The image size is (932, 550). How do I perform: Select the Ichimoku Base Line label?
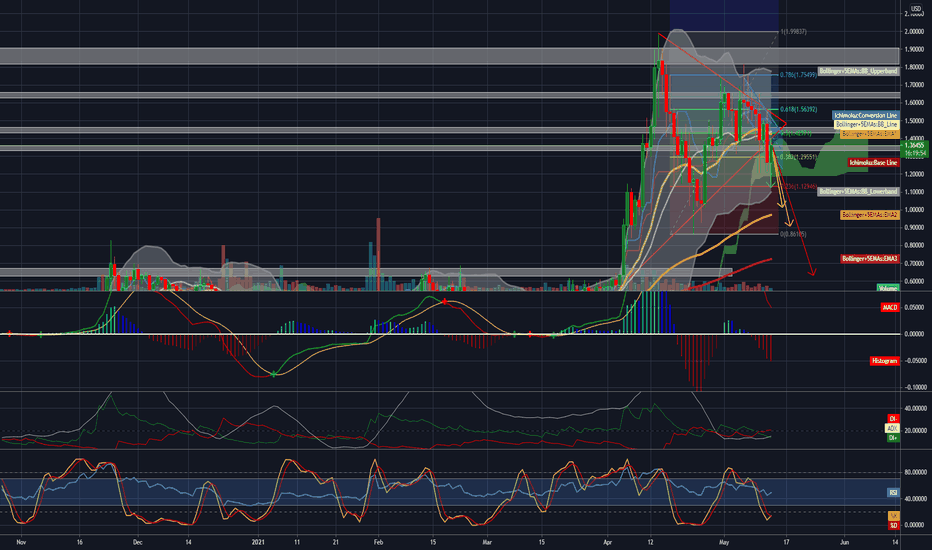[873, 162]
